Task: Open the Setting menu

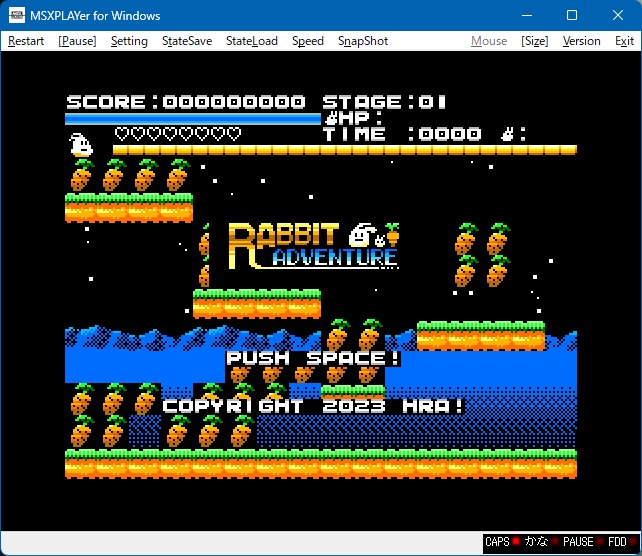Action: click(x=129, y=41)
